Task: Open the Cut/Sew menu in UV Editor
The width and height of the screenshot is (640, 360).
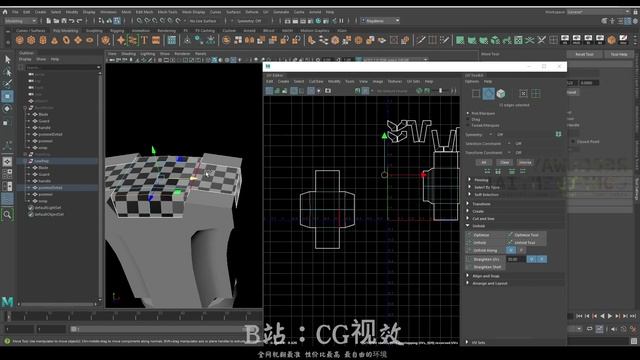Action: click(316, 81)
